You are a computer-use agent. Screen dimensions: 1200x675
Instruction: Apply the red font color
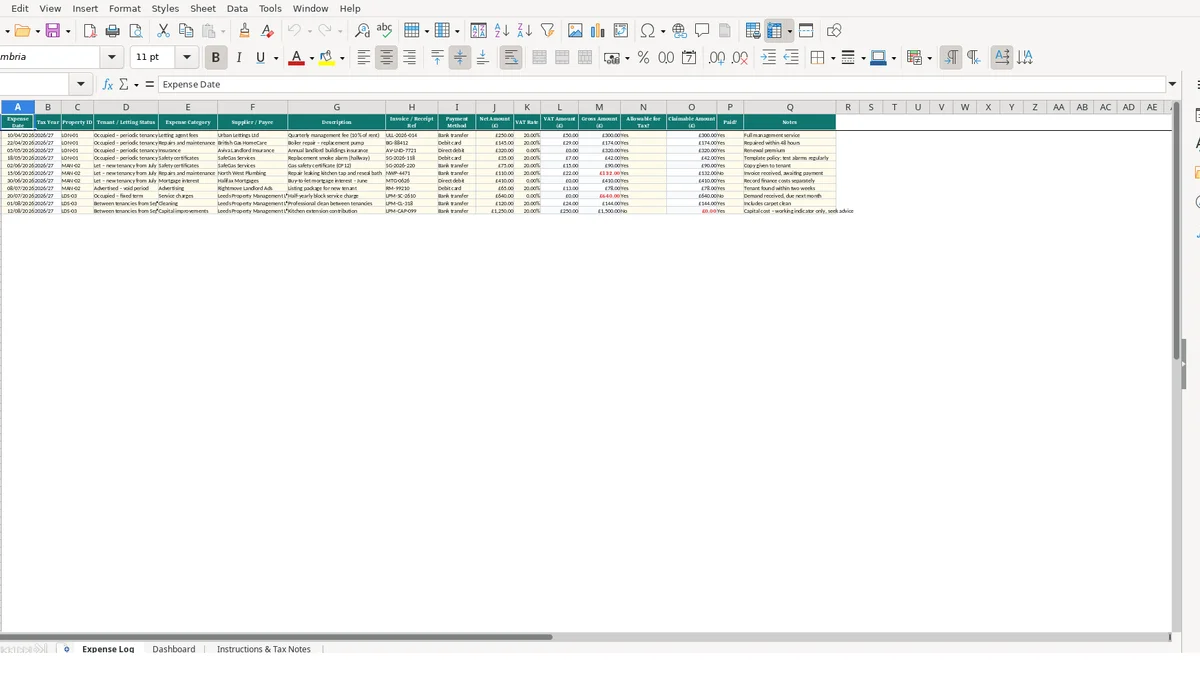point(296,58)
